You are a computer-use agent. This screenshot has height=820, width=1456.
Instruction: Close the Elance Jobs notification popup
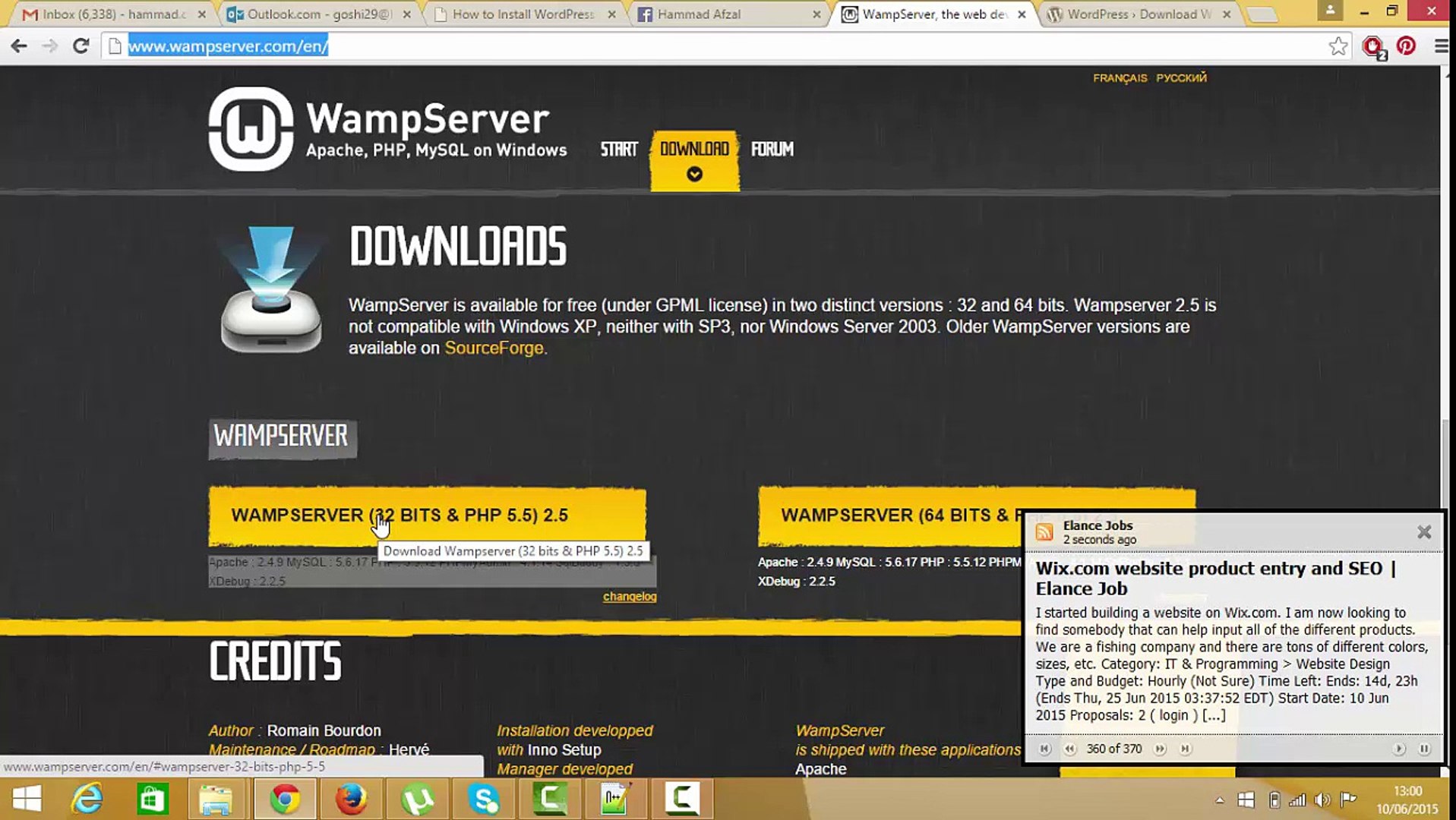tap(1424, 532)
